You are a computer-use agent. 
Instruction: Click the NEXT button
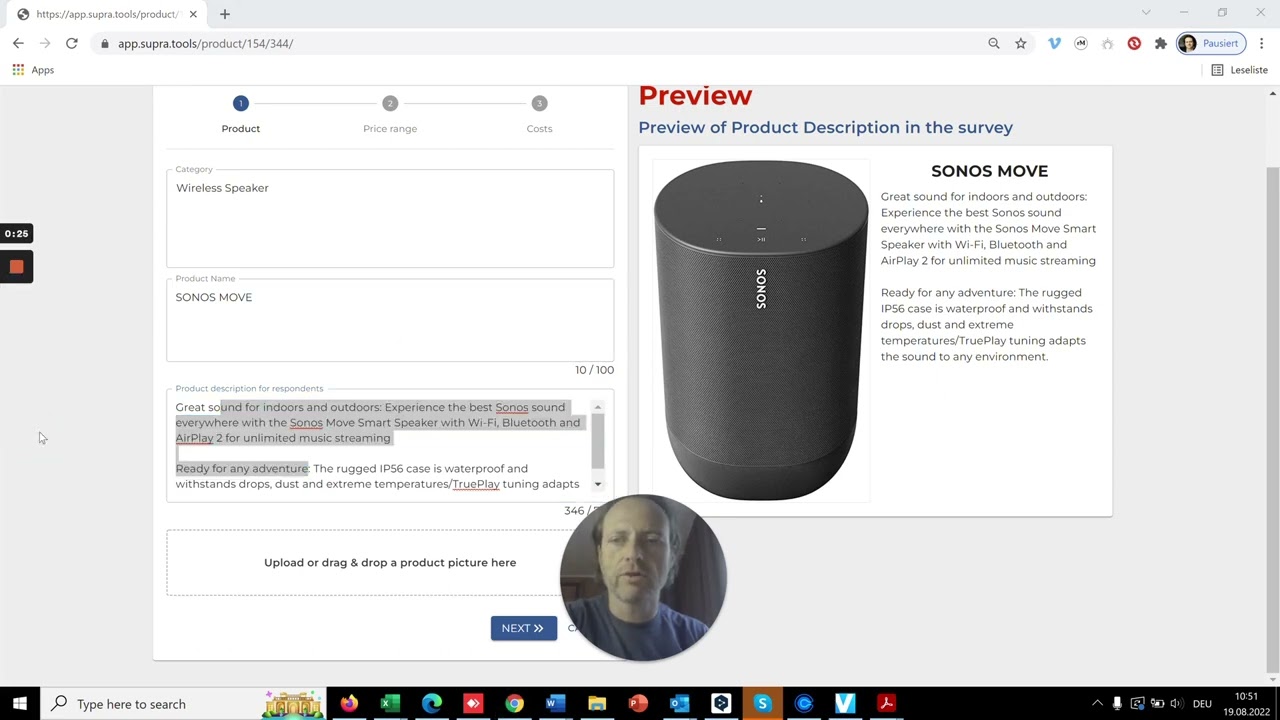pyautogui.click(x=523, y=628)
